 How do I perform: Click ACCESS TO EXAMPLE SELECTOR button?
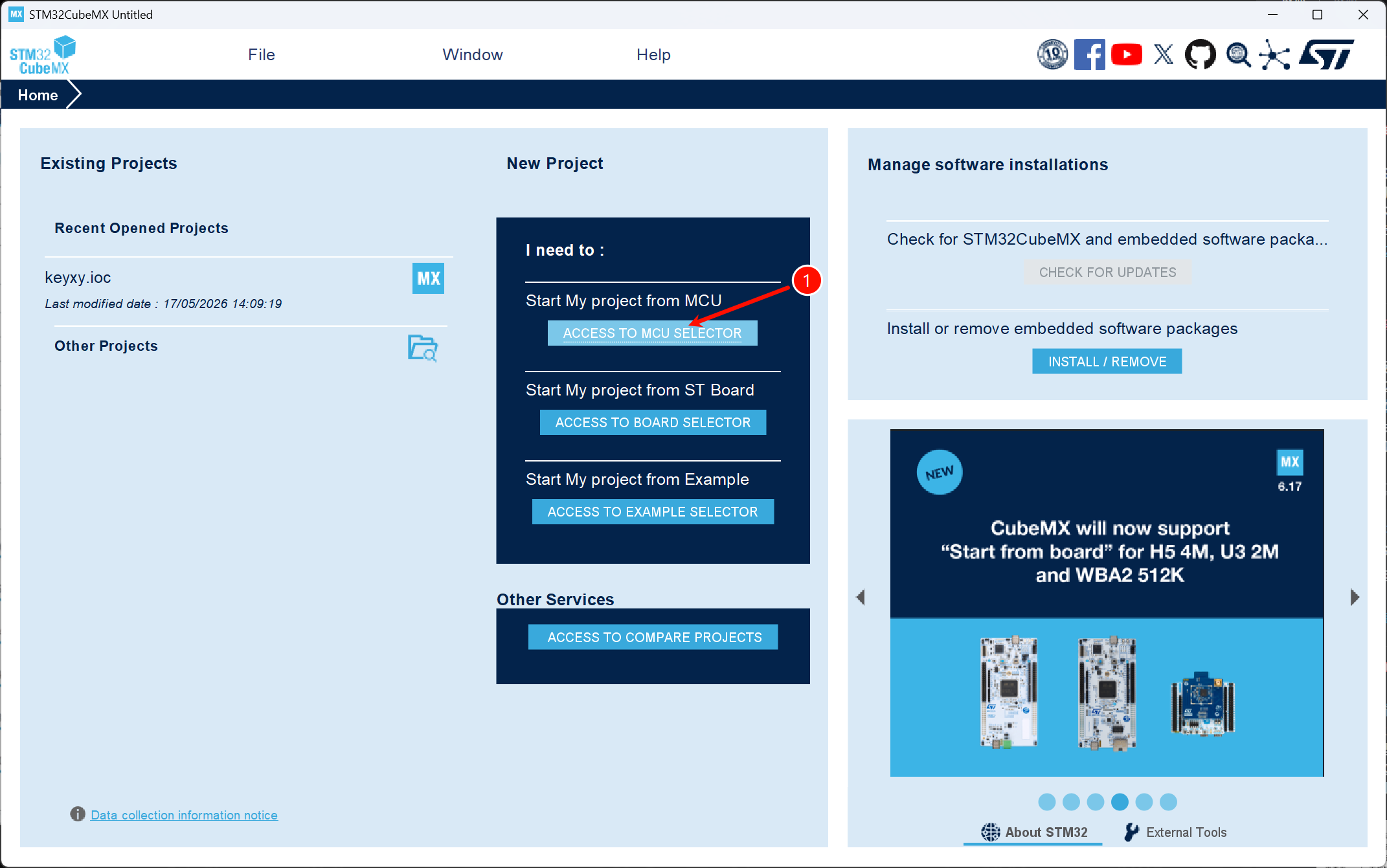[653, 512]
